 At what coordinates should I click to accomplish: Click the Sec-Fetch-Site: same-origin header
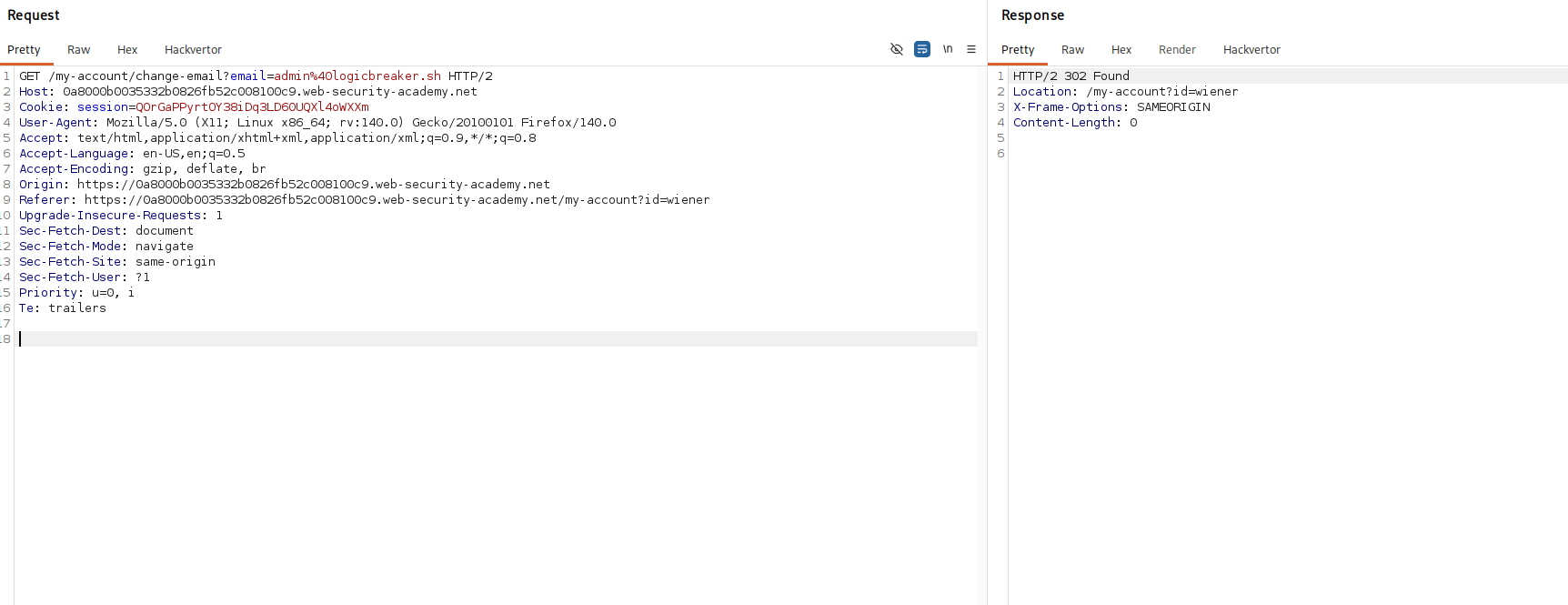117,262
